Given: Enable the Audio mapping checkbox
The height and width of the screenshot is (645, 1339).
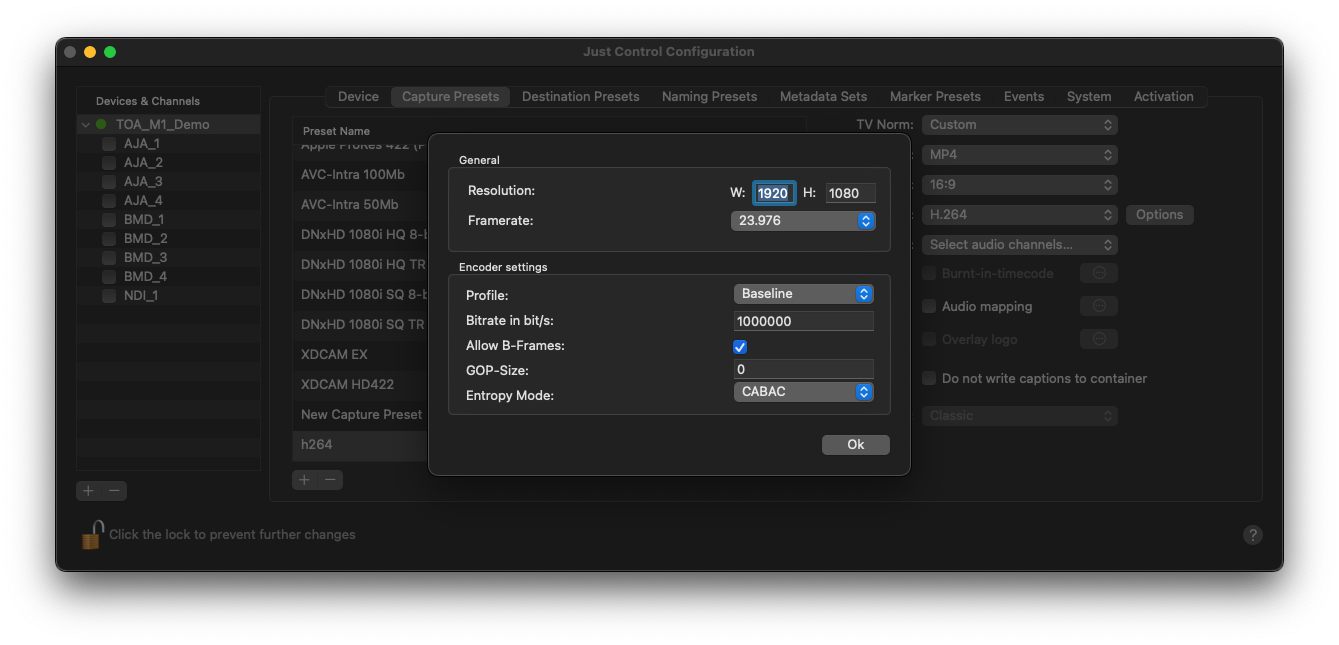Looking at the screenshot, I should click(x=929, y=306).
